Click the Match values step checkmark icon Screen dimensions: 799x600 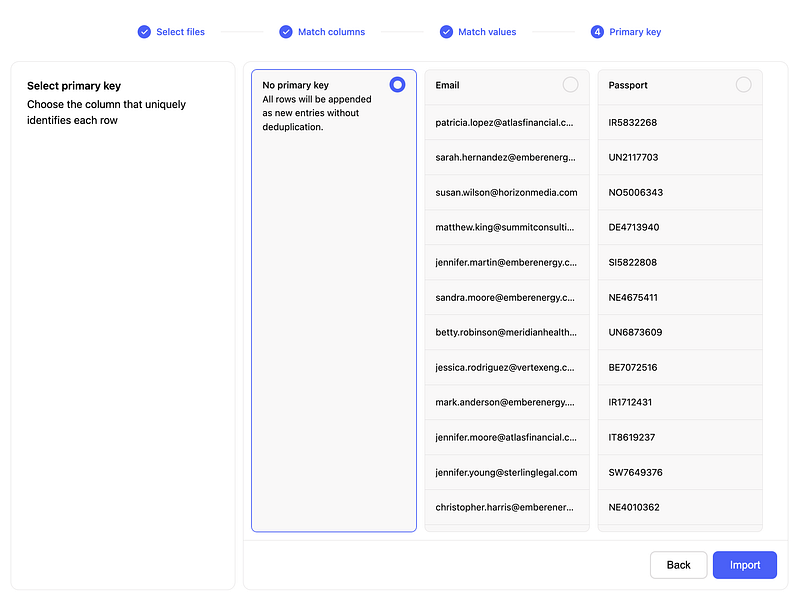446,32
